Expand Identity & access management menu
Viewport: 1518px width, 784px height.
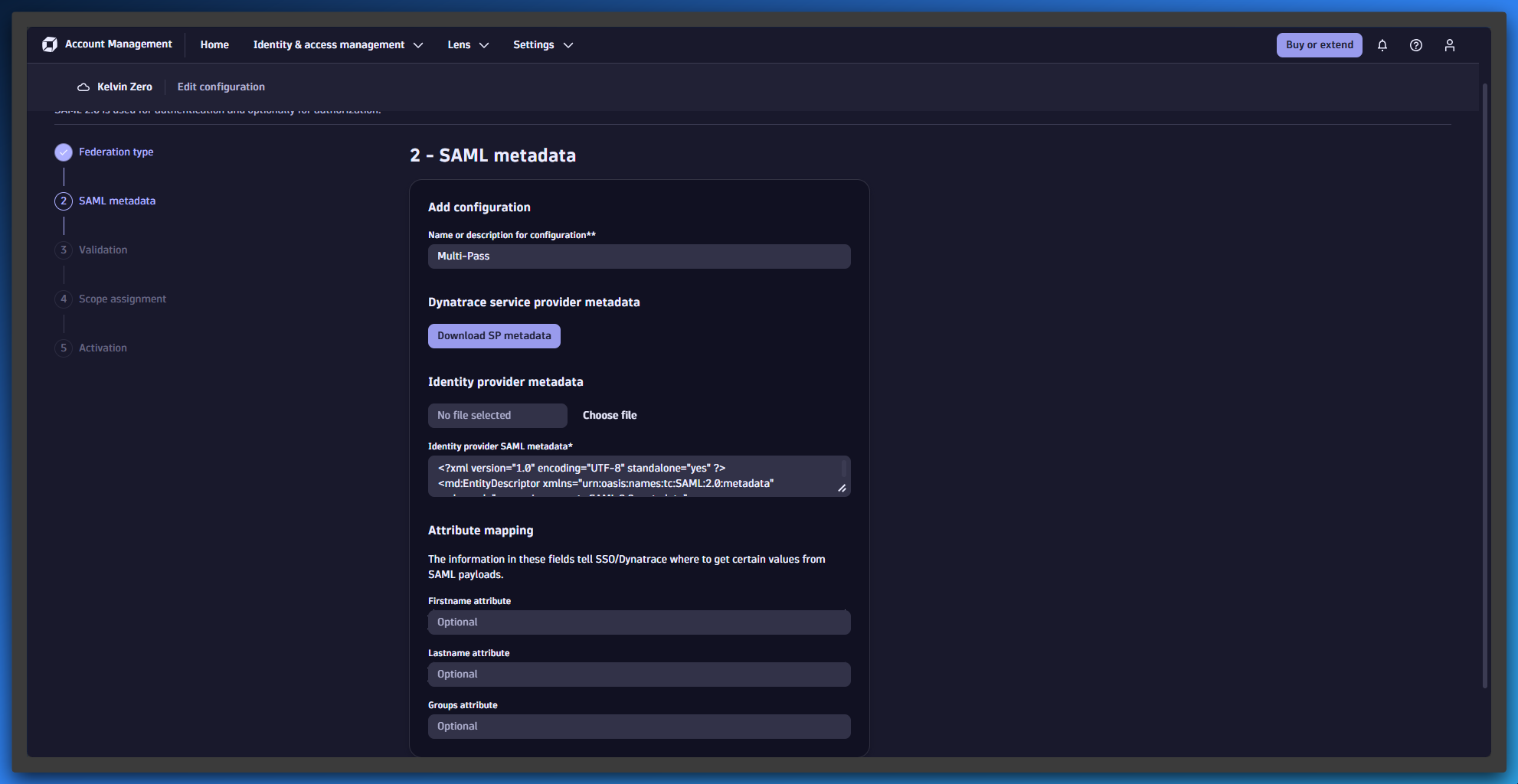coord(338,45)
